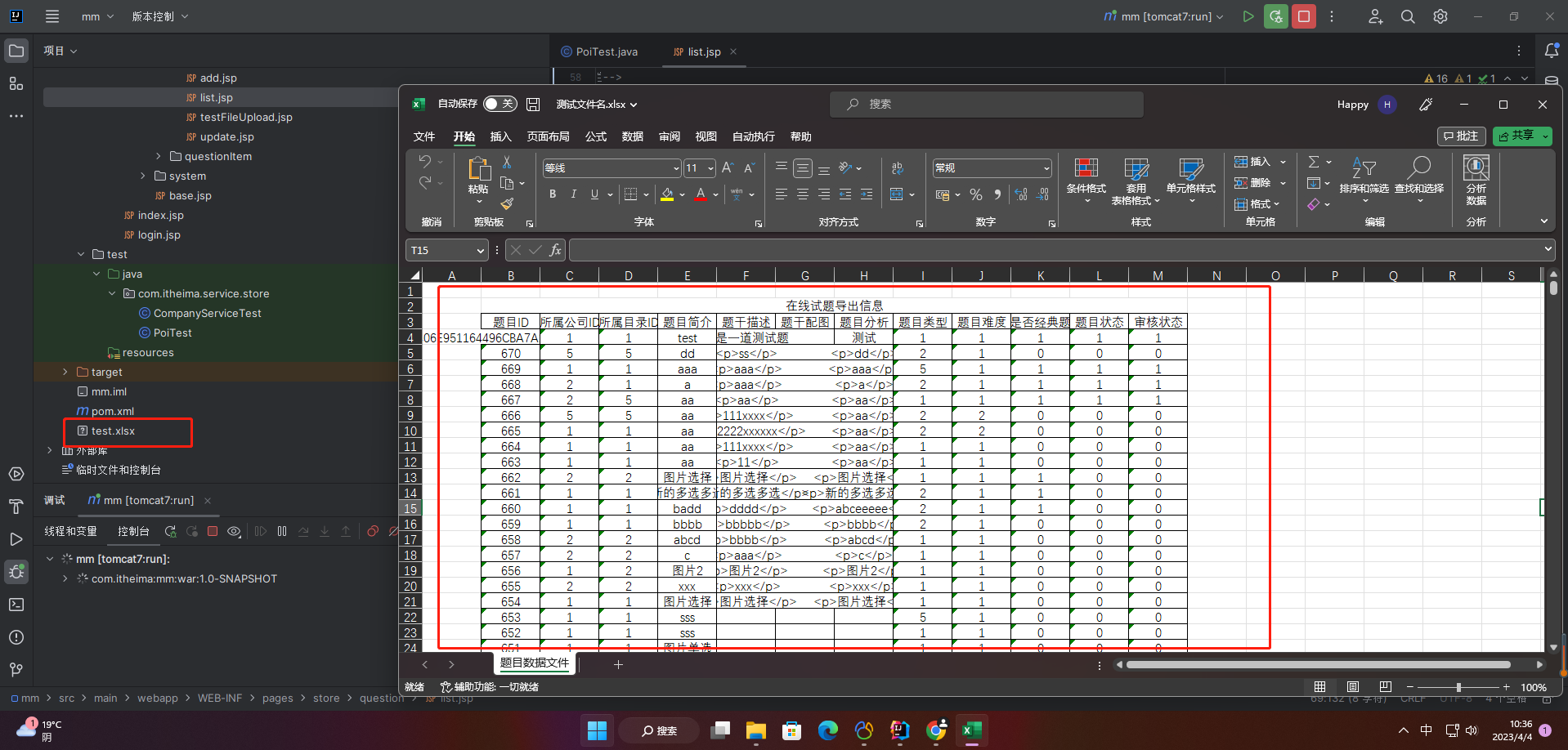Apply Percent style to the cell
This screenshot has height=750, width=1568.
pos(976,194)
